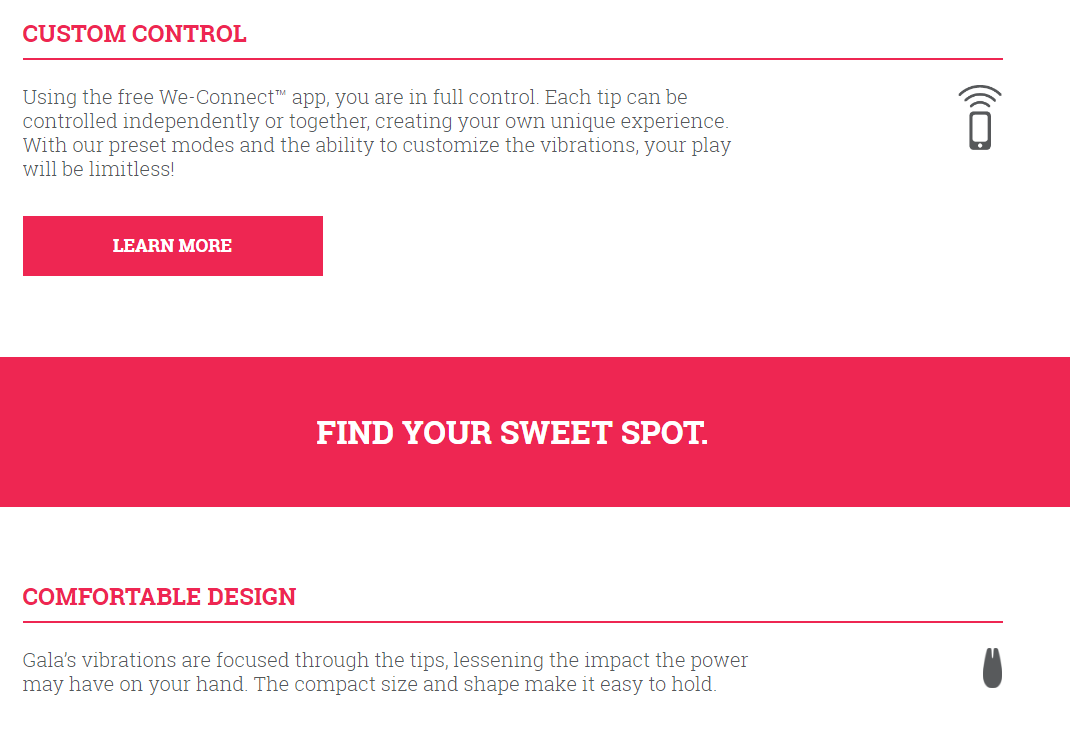Click the LEARN MORE button

click(173, 246)
